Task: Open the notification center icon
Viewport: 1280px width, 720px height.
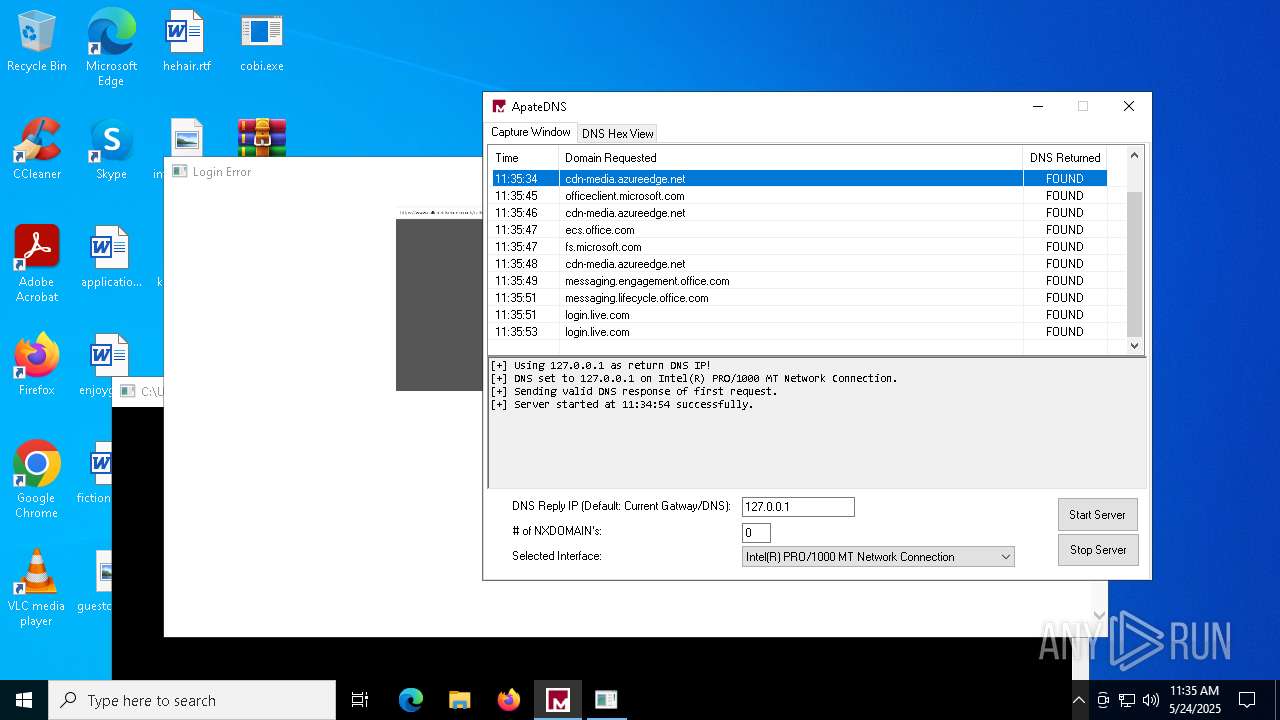Action: tap(1247, 700)
